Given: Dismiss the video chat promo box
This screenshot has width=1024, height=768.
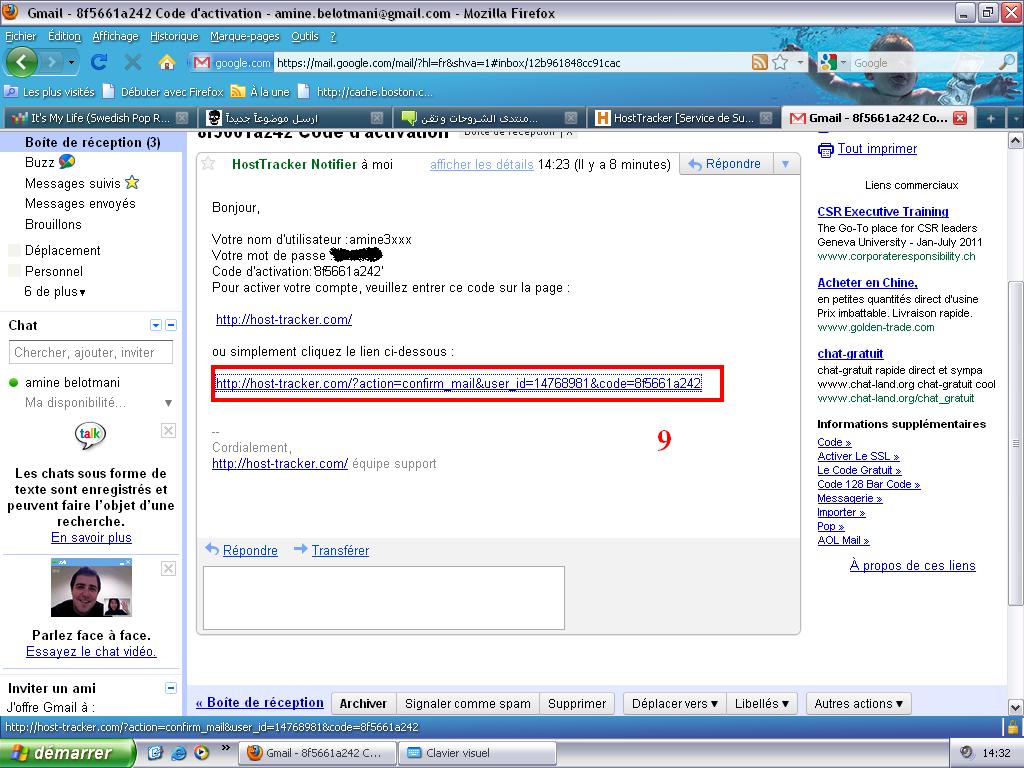Looking at the screenshot, I should (x=168, y=569).
